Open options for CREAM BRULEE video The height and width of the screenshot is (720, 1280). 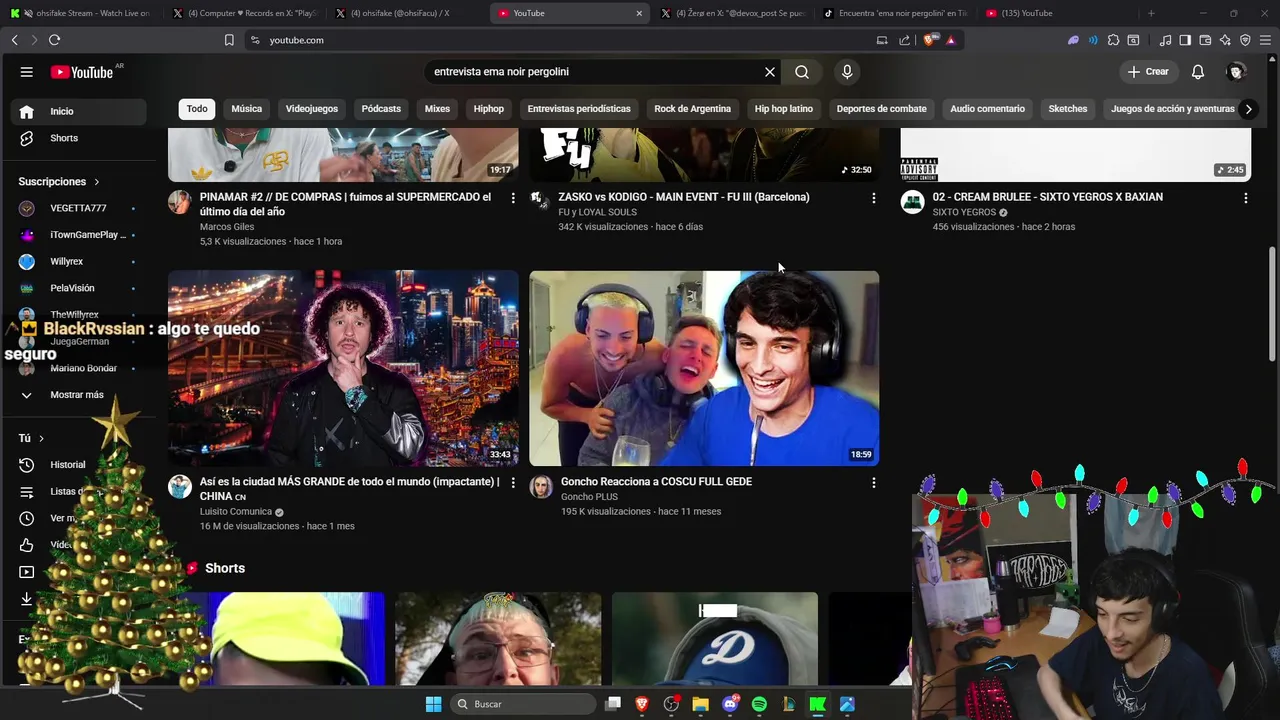coord(1245,198)
